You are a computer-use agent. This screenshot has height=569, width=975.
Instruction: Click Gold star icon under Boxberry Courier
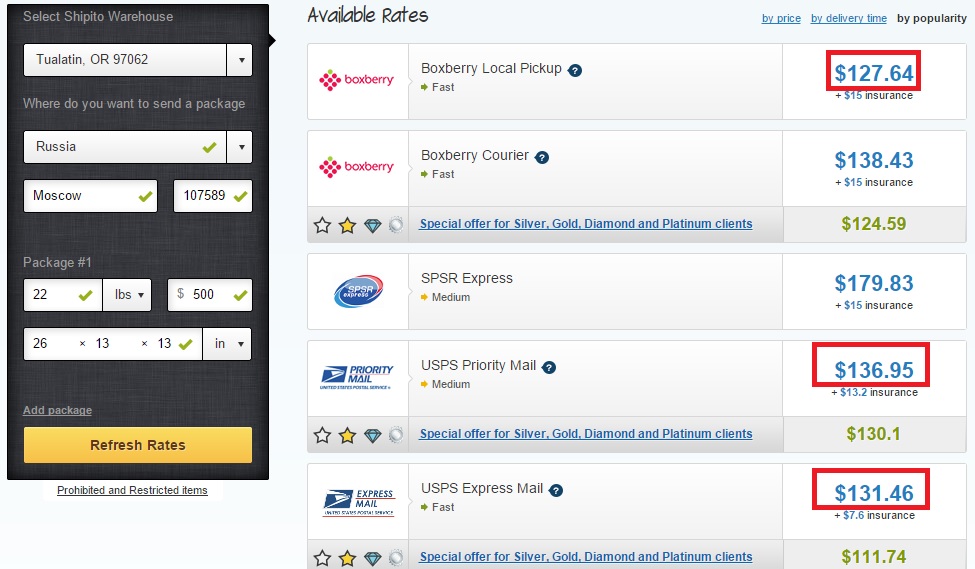coord(347,224)
